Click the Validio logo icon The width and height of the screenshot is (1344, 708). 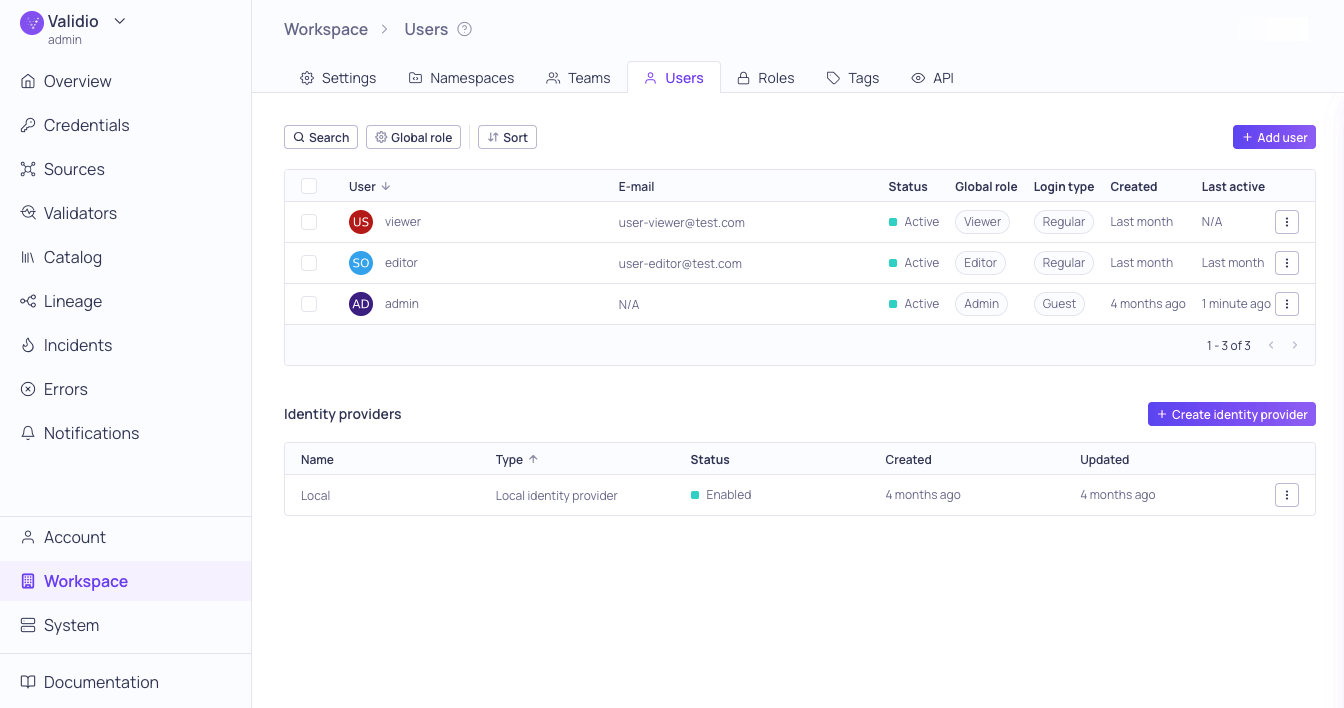coord(32,22)
